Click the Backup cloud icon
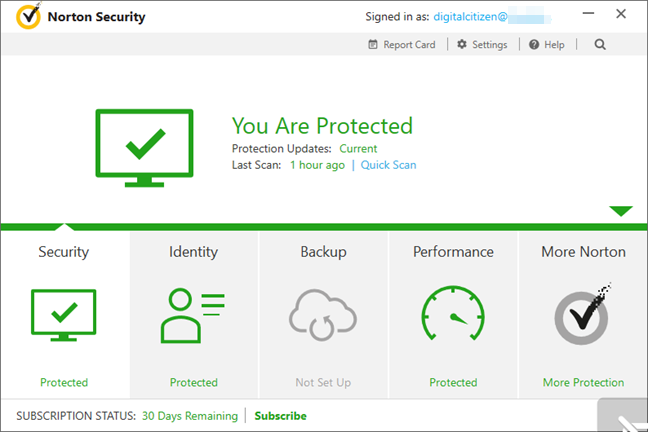This screenshot has height=432, width=648. (x=323, y=315)
